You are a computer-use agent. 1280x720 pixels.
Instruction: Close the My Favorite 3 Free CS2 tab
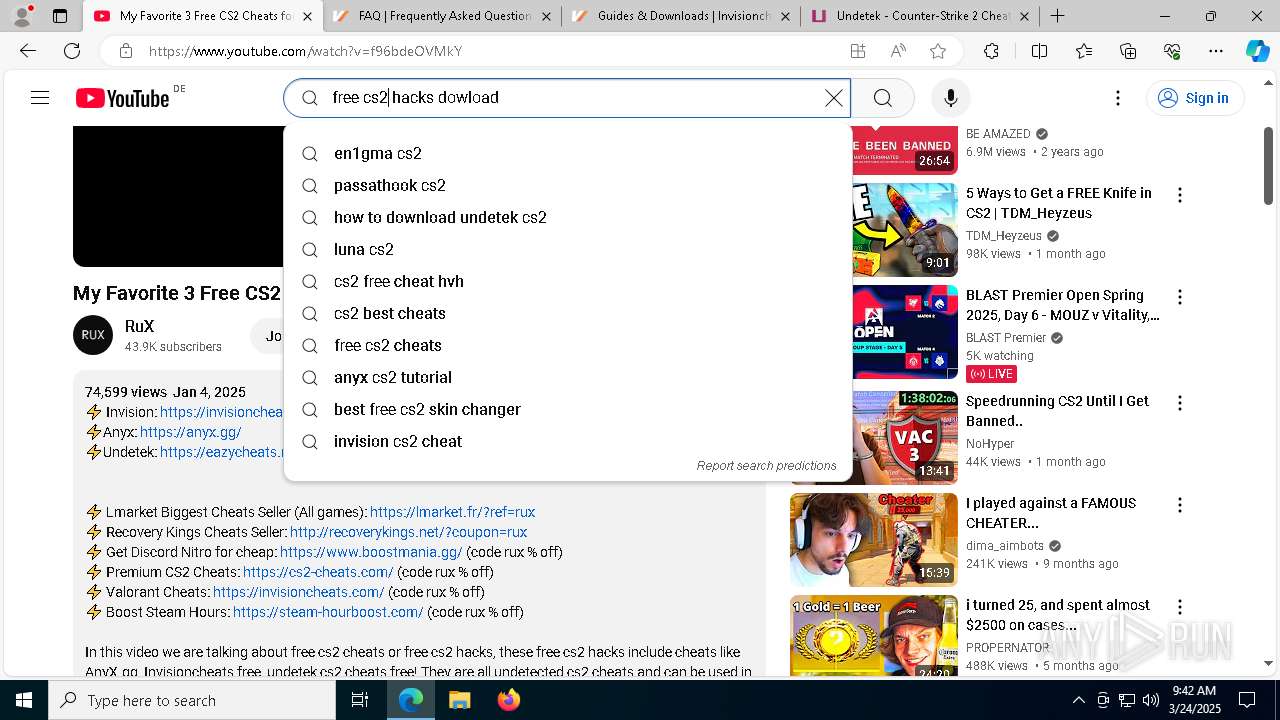[307, 16]
